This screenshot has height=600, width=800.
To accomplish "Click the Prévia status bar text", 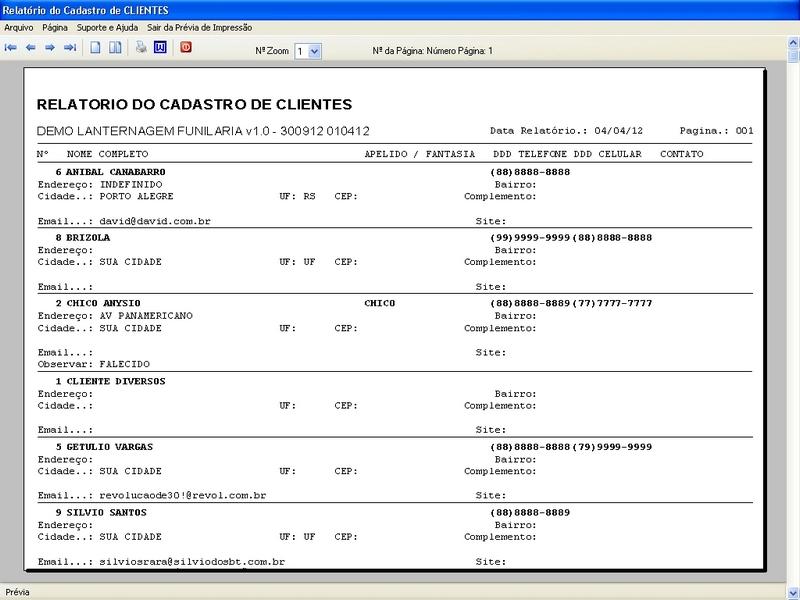I will click(17, 592).
